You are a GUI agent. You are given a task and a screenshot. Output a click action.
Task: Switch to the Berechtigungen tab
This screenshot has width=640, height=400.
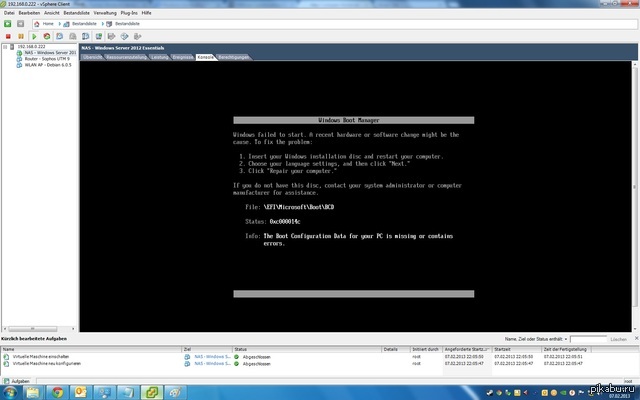coord(233,57)
